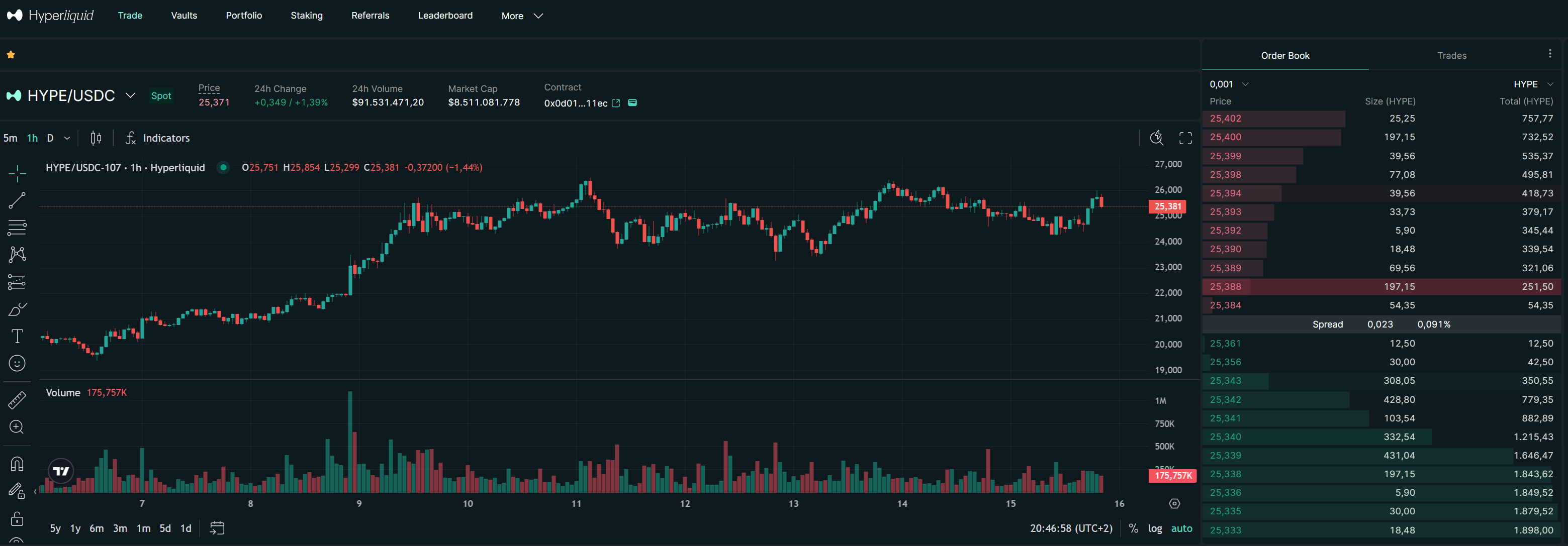Click the TradingView logo badge
Screen dimensions: 1568x546
pos(61,471)
